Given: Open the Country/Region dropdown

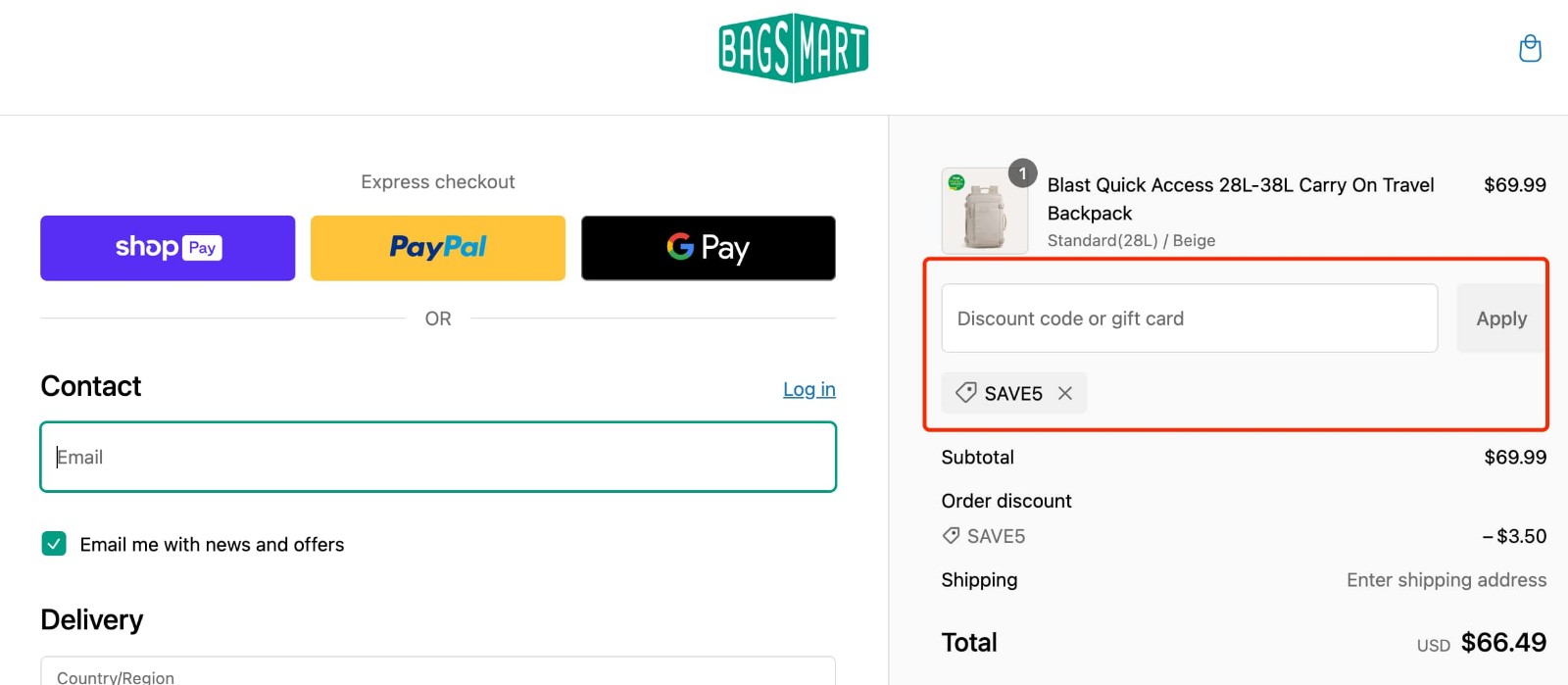Looking at the screenshot, I should tap(438, 672).
